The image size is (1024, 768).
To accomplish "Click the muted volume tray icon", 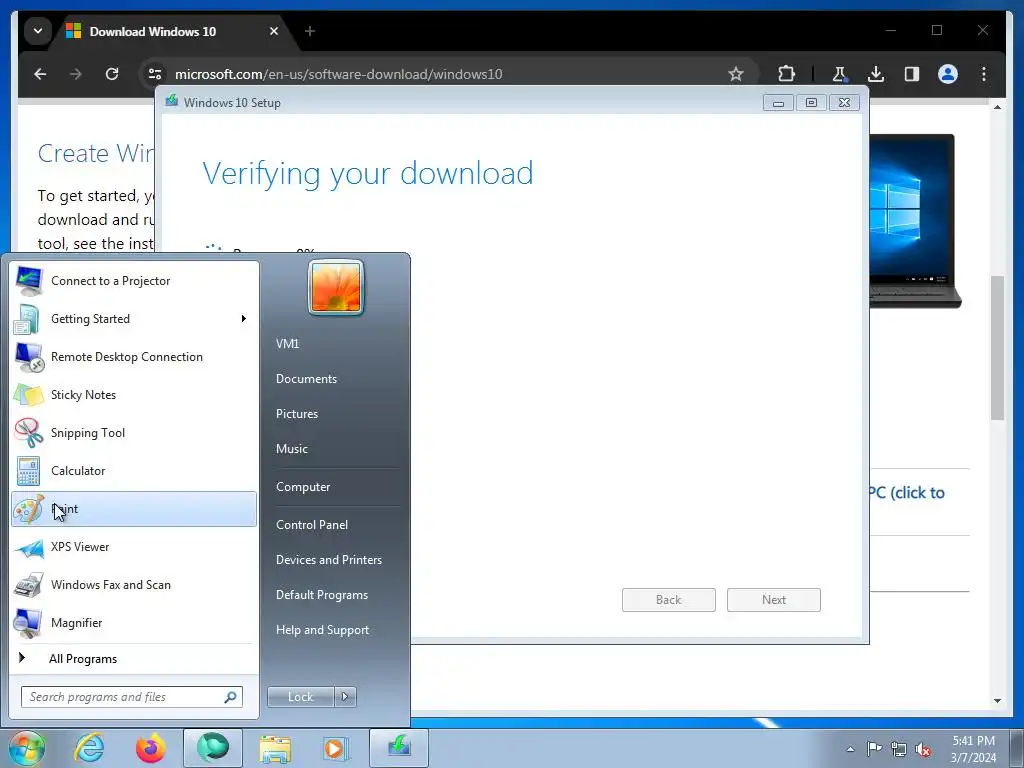I will tap(923, 749).
